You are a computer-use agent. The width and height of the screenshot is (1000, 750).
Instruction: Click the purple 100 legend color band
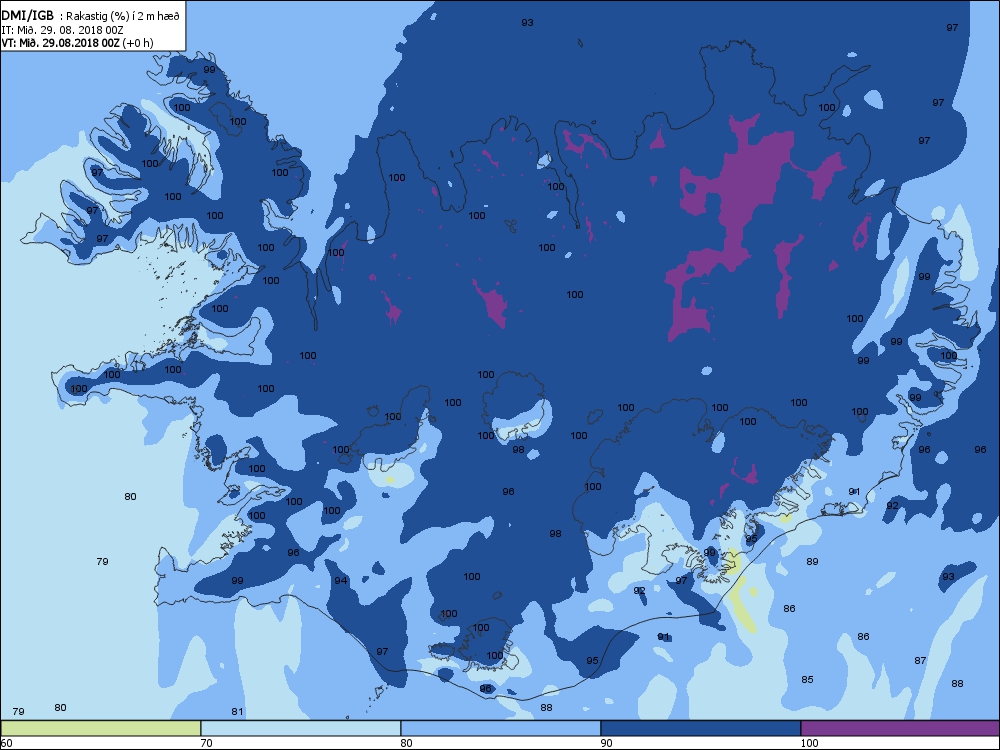(900, 728)
